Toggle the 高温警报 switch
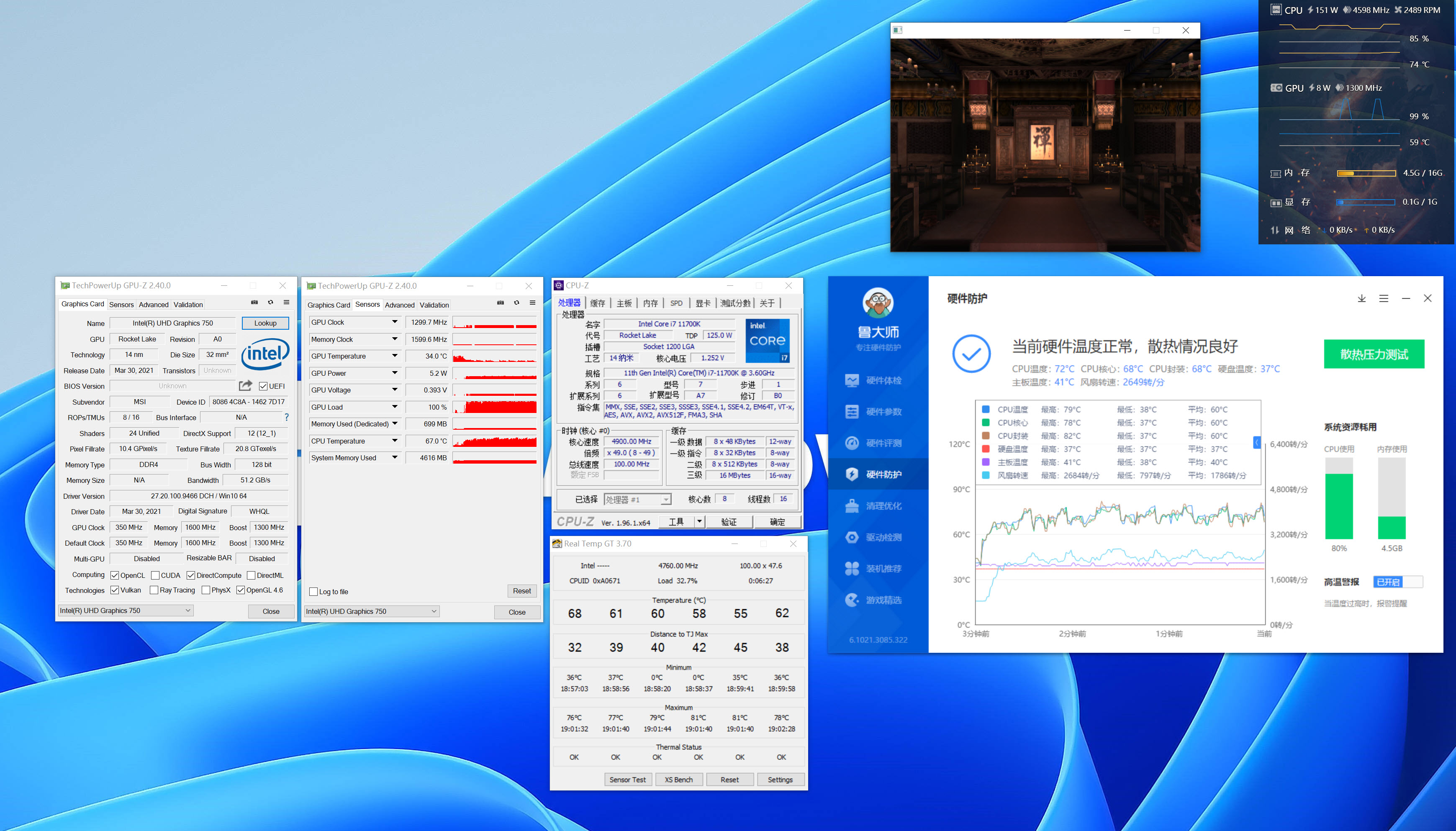This screenshot has height=831, width=1456. tap(1397, 582)
